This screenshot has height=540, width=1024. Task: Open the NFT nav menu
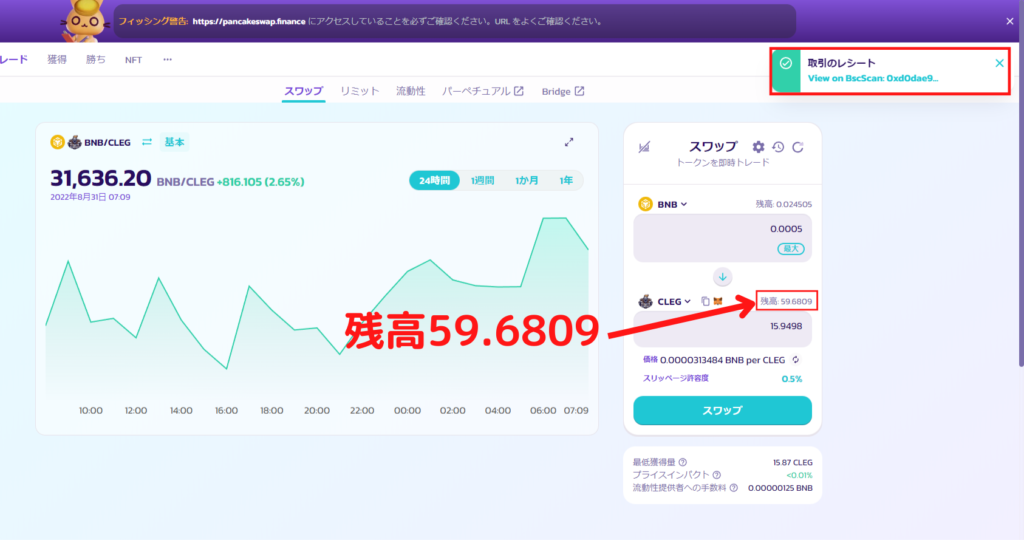[133, 59]
